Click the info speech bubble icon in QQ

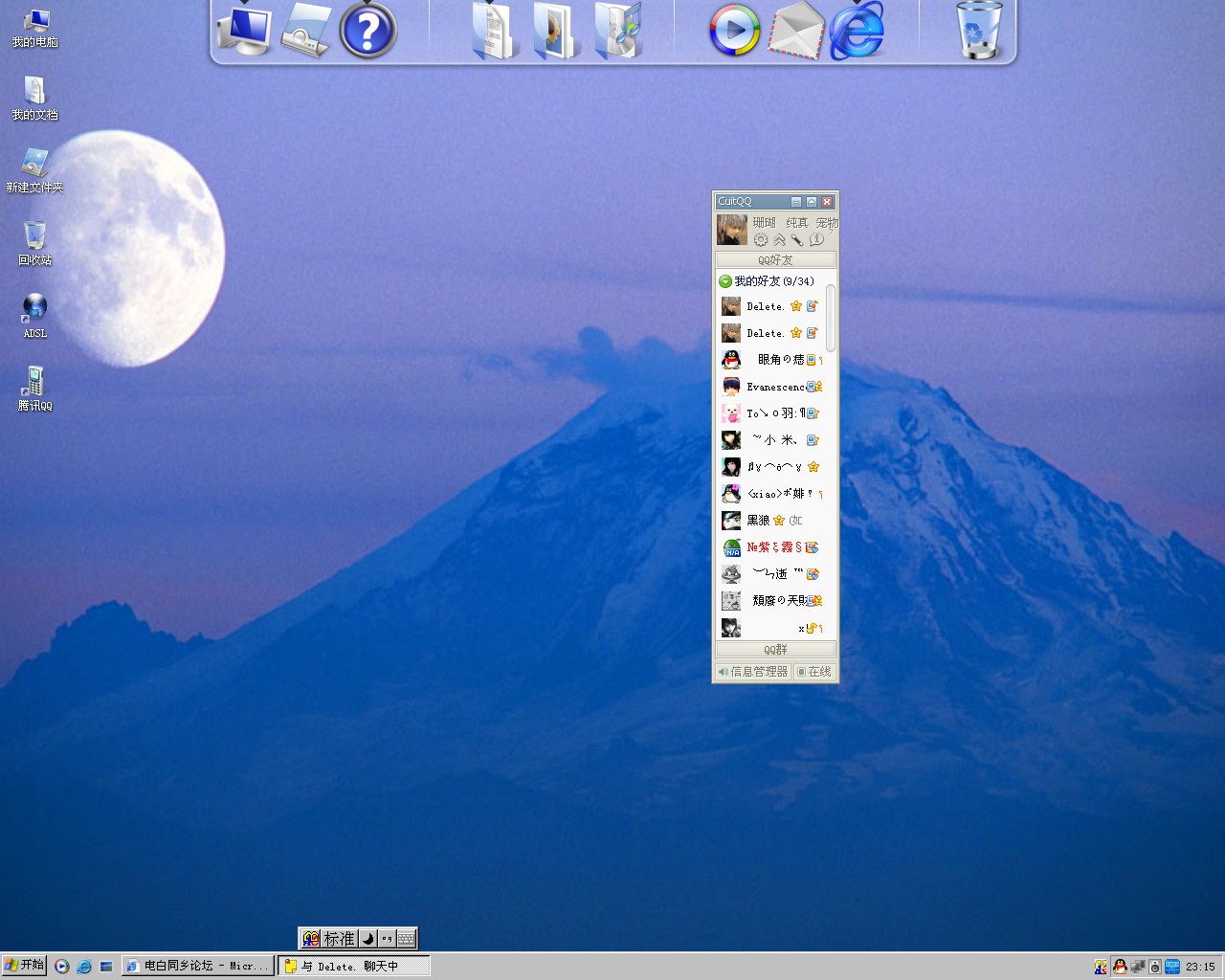click(x=816, y=240)
